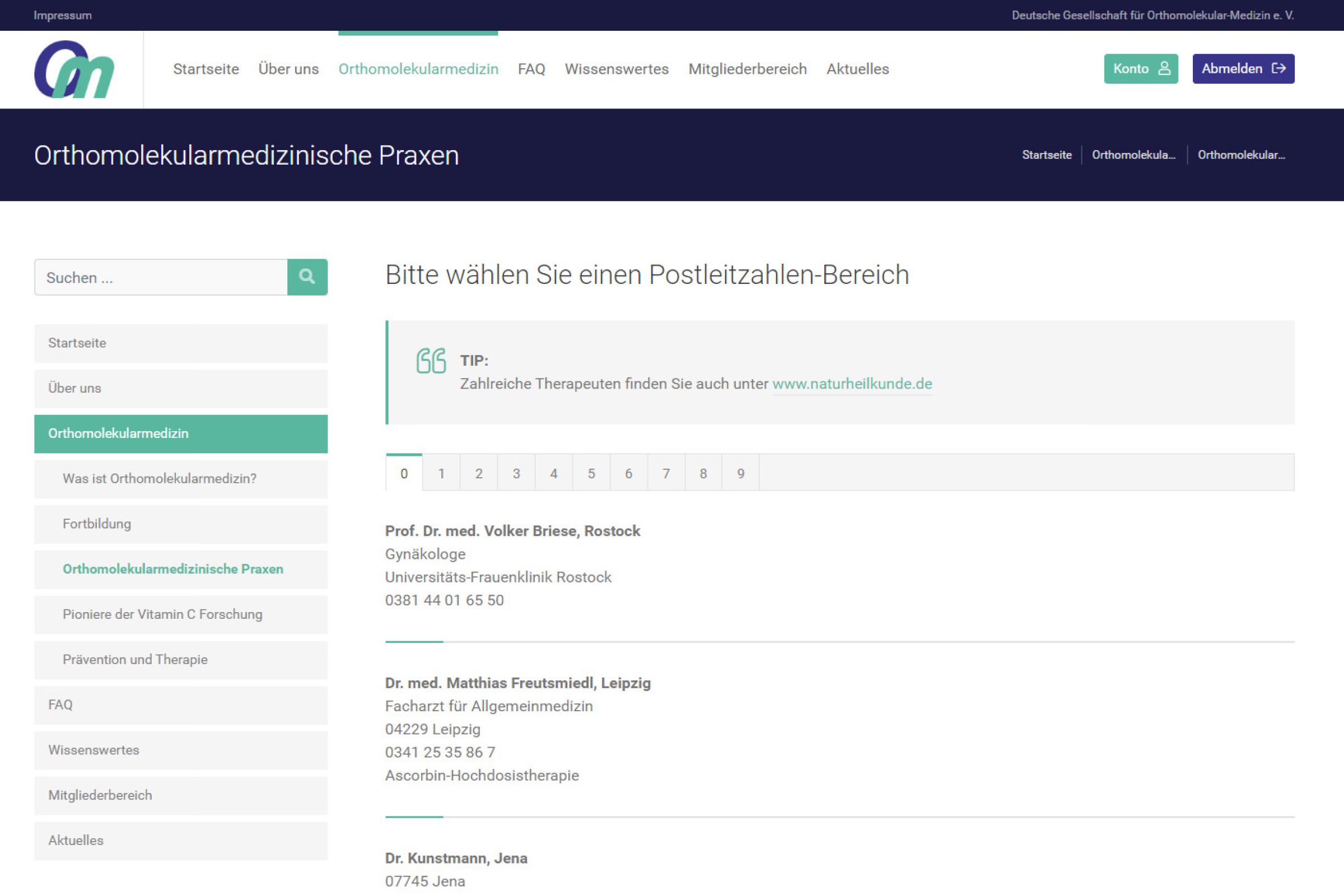Viewport: 1344px width, 896px height.
Task: Click Über uns in top navigation
Action: point(288,69)
